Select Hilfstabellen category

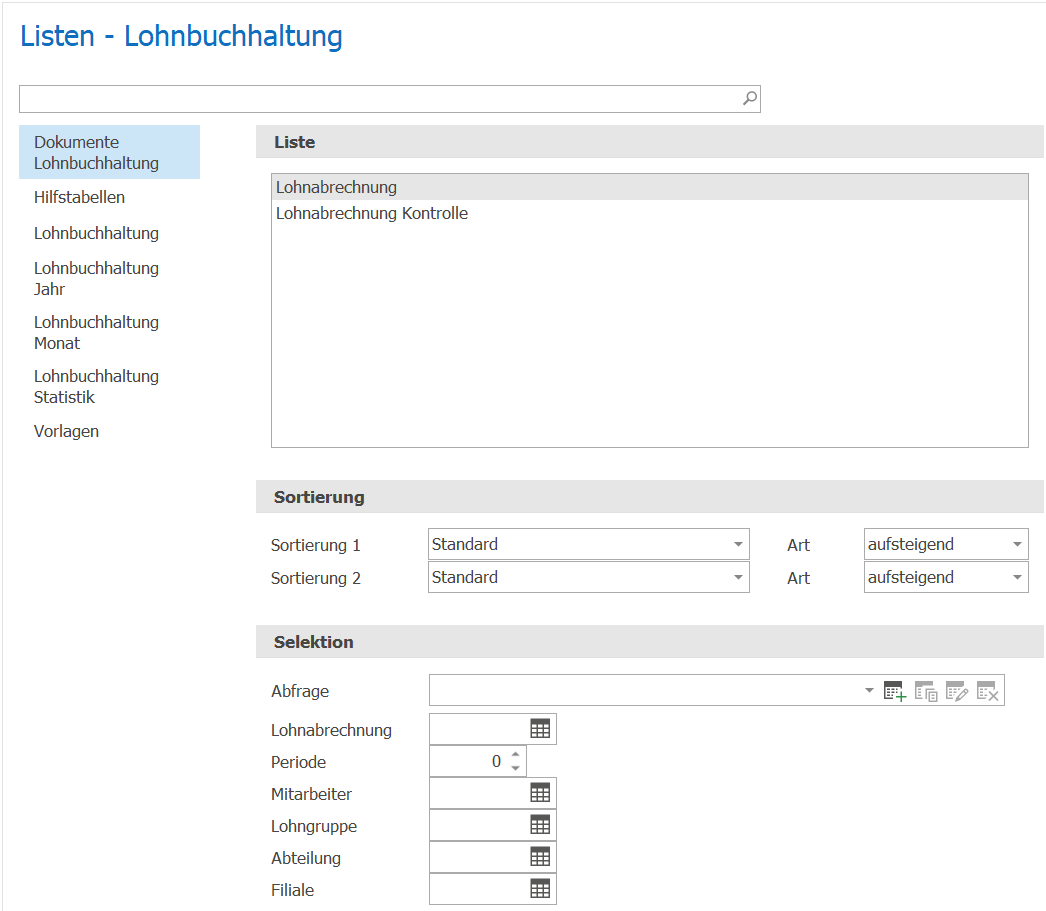(x=79, y=197)
